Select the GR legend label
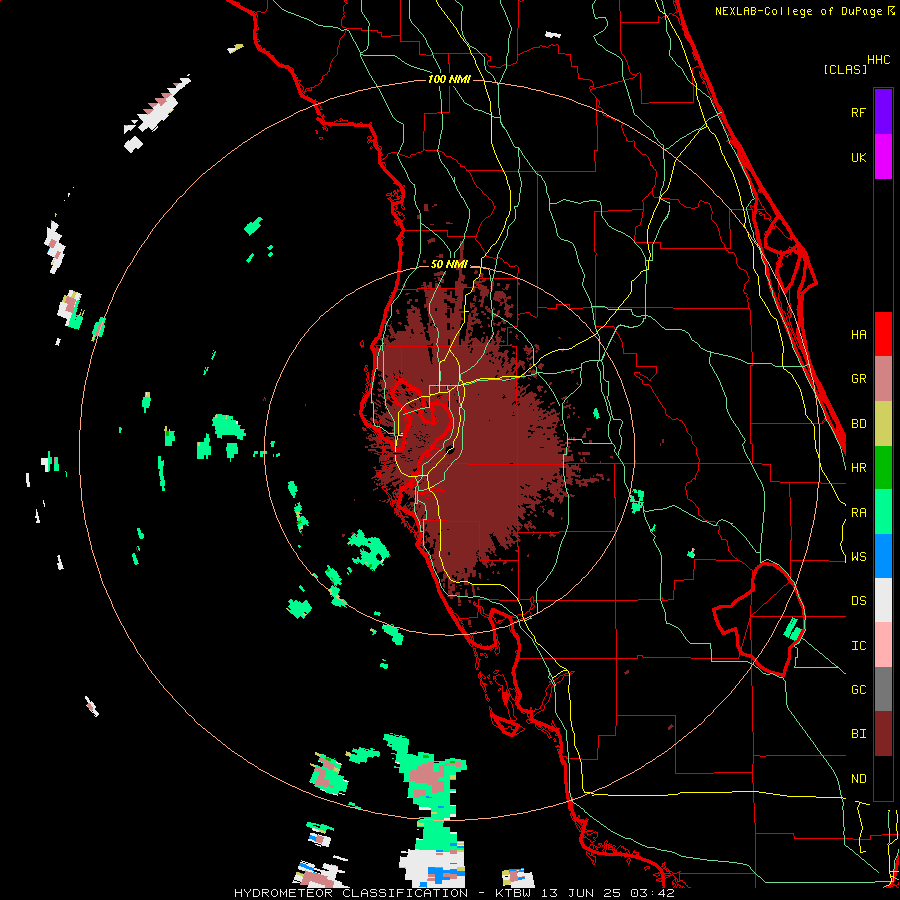 [x=858, y=379]
